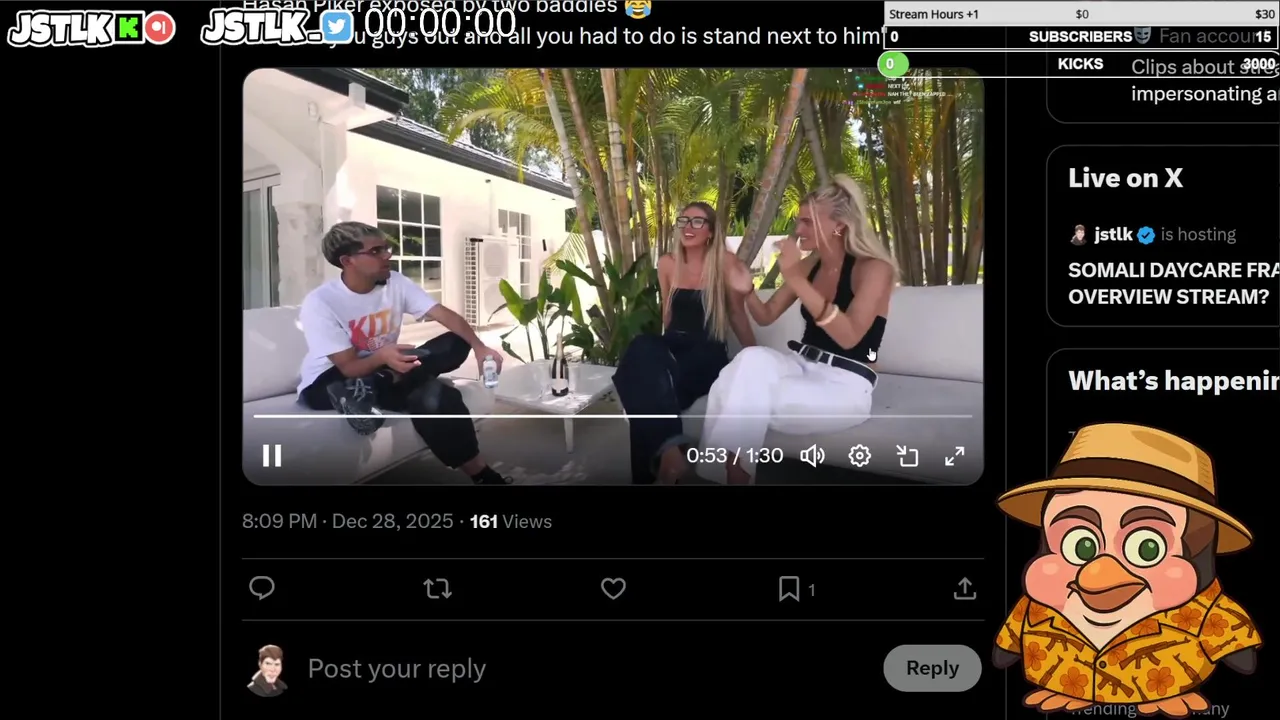1280x720 pixels.
Task: Repost this post with the retweet icon
Action: (x=438, y=589)
